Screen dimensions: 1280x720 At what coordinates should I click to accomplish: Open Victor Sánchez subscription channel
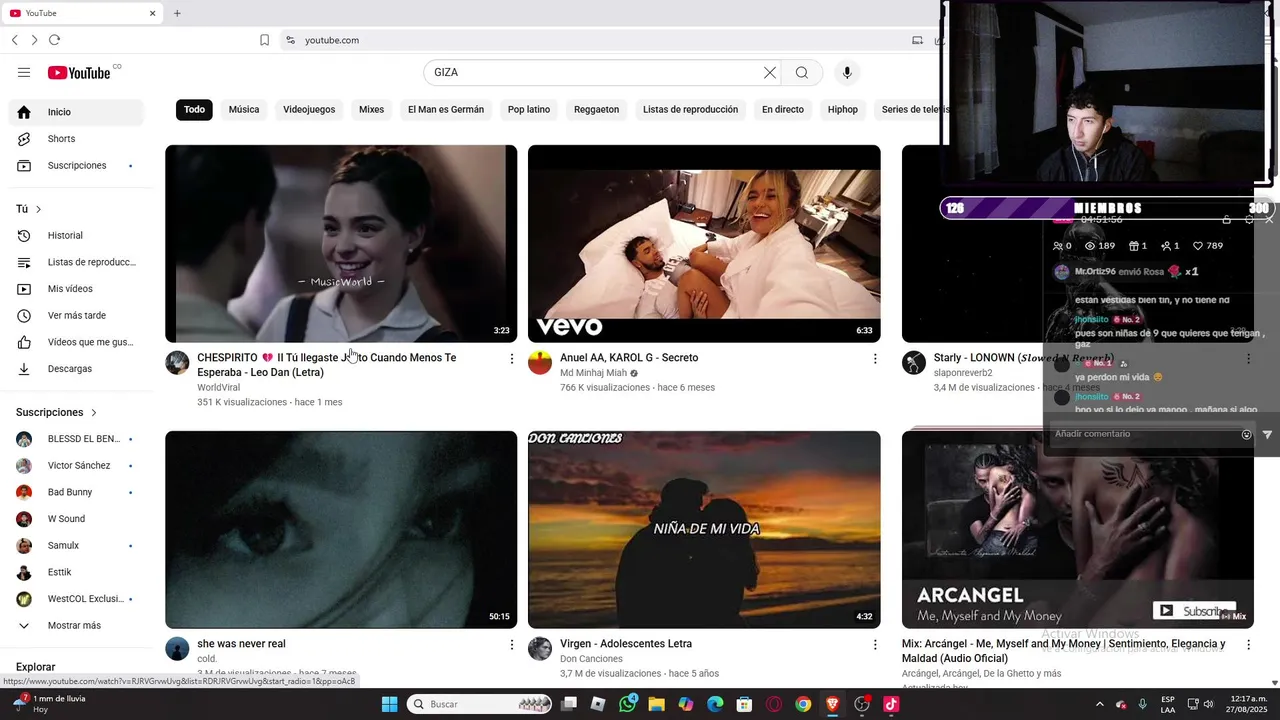coord(76,466)
